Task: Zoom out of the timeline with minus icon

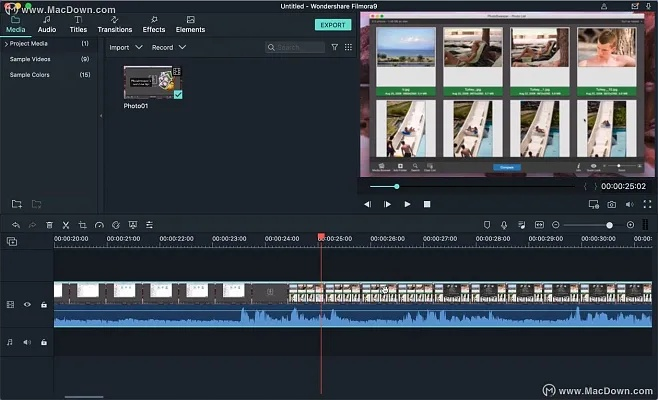Action: click(556, 225)
